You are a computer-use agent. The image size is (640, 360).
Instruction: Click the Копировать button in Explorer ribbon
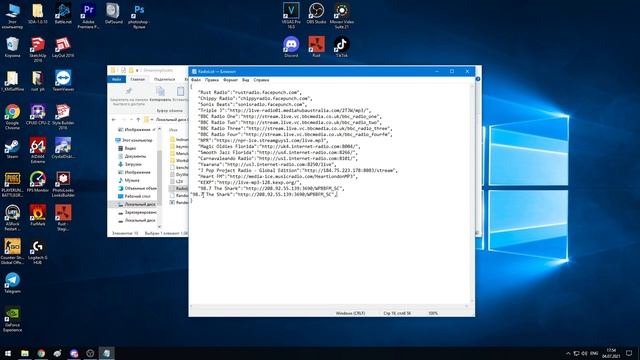pos(160,94)
